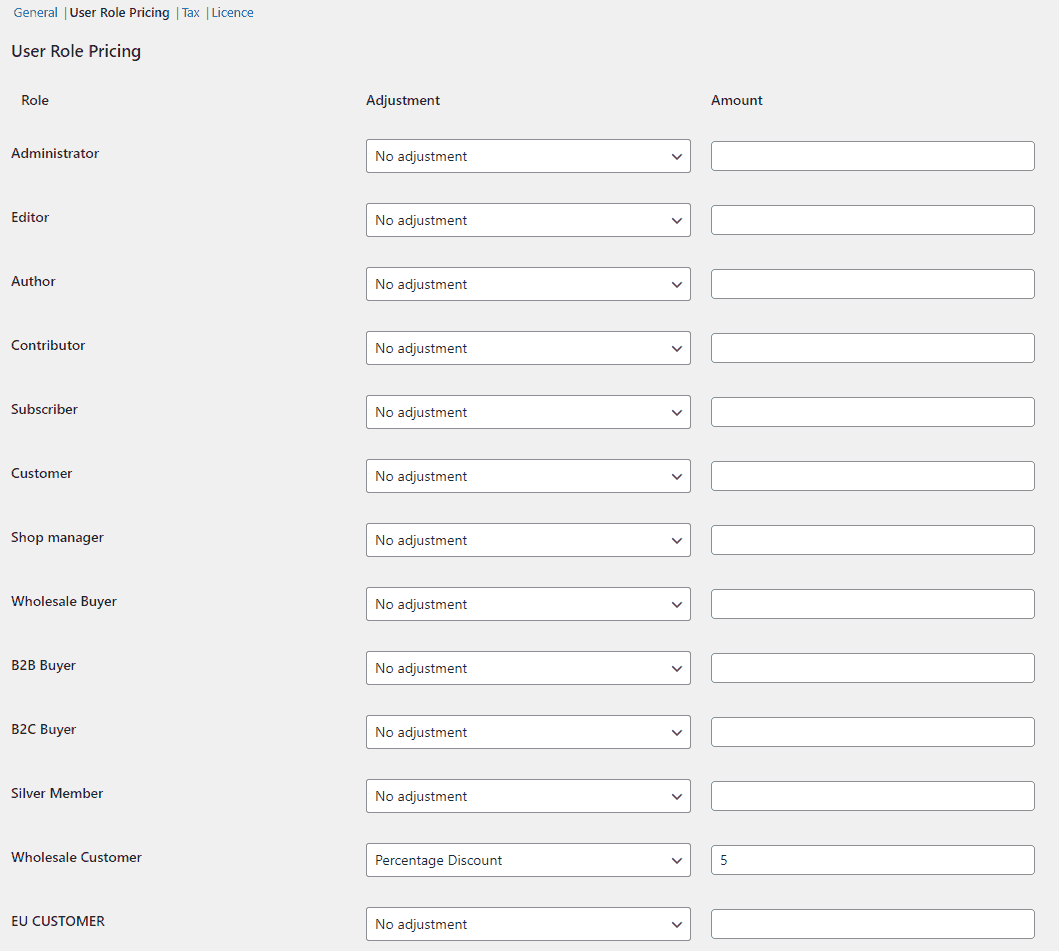The width and height of the screenshot is (1059, 951).
Task: Expand Editor adjustment dropdown
Action: pos(528,220)
